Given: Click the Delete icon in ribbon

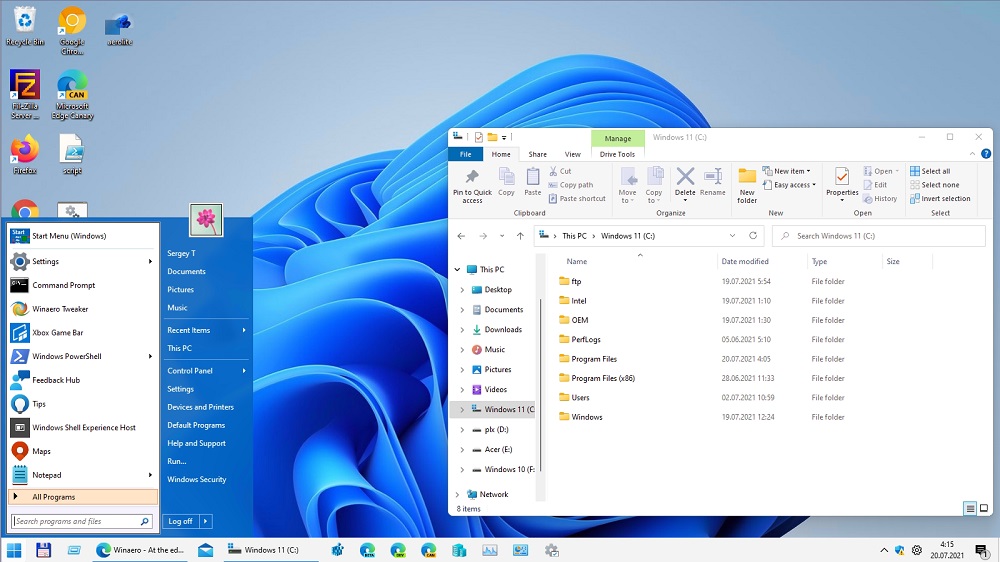Looking at the screenshot, I should pos(685,183).
